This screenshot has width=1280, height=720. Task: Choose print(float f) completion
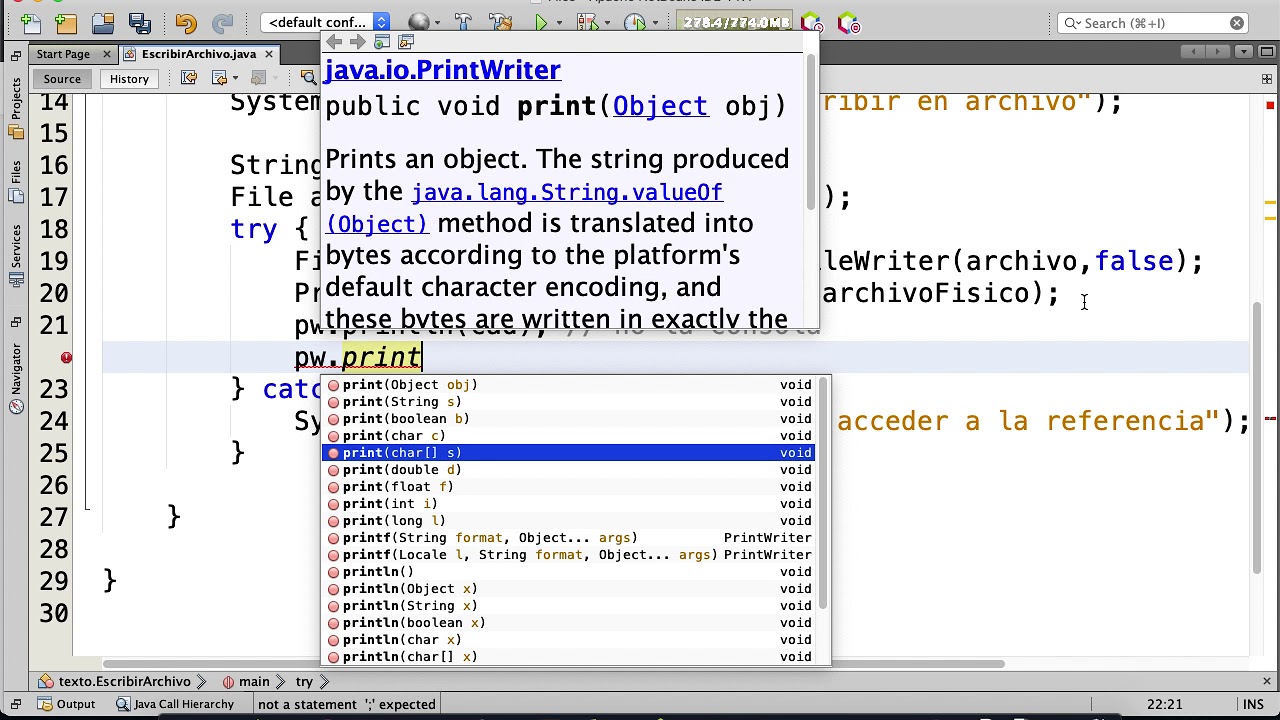pos(568,487)
